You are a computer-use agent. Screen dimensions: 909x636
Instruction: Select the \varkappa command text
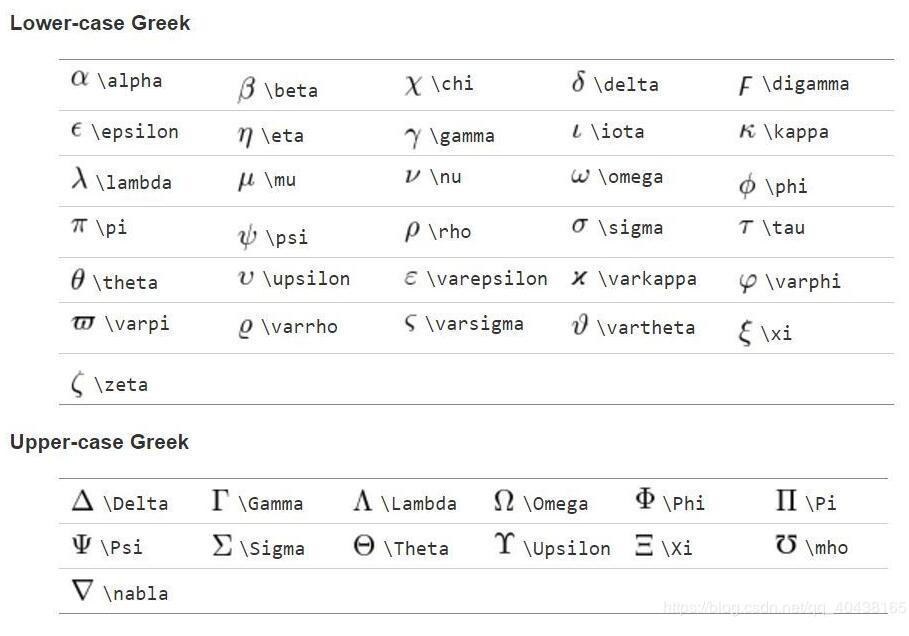click(648, 279)
